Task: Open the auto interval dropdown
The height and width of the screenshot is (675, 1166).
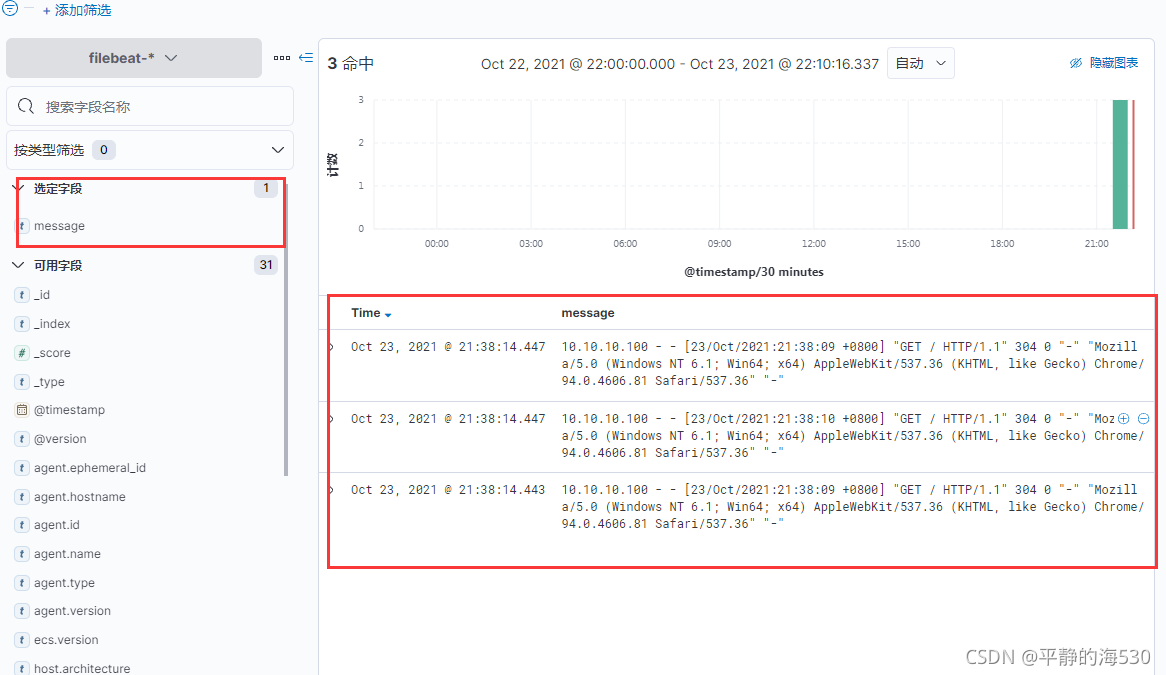Action: [x=921, y=64]
